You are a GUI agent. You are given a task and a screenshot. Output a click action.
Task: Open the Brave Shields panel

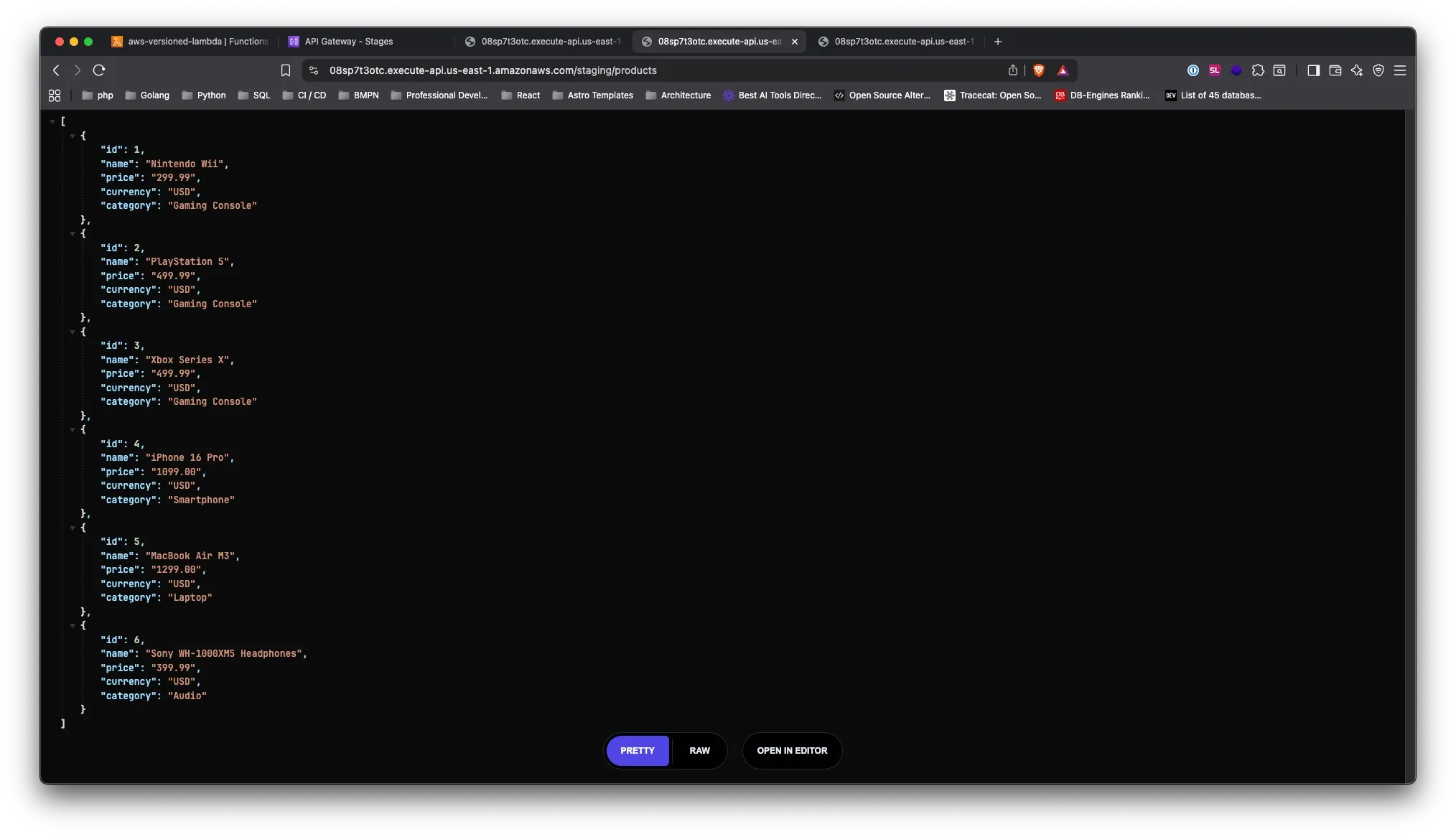click(1038, 70)
